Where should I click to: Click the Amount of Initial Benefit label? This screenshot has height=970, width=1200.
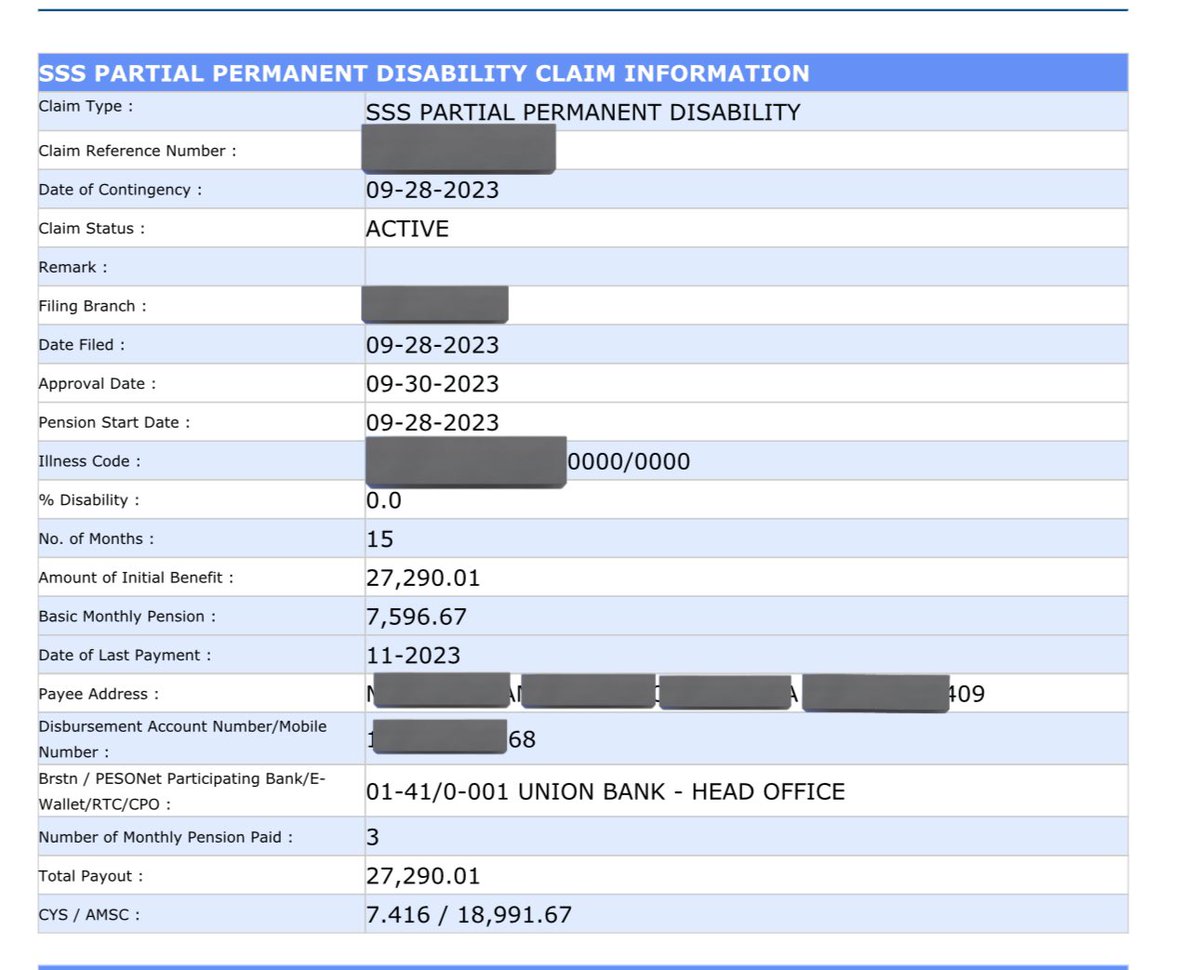point(136,578)
